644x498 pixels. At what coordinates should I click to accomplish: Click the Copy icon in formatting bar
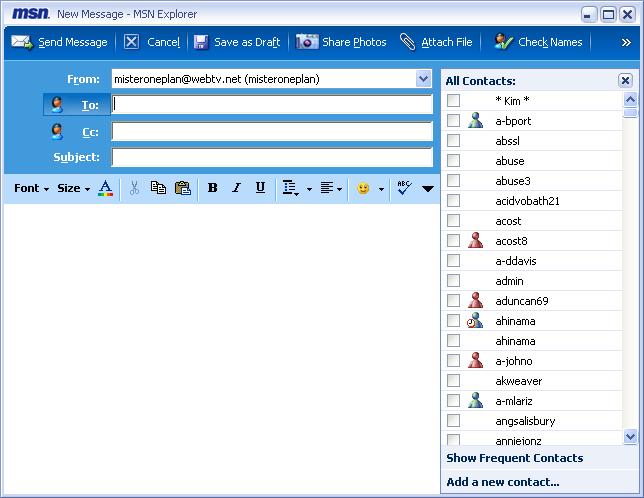pos(158,188)
